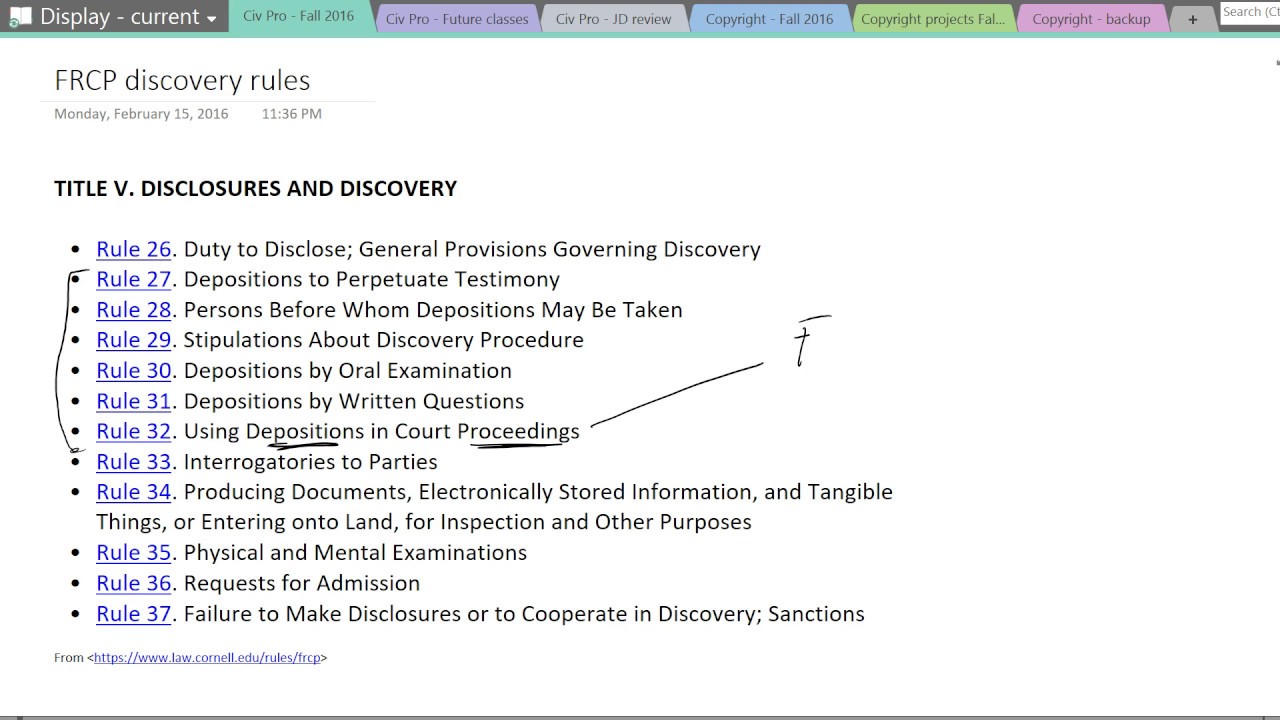Open Rule 36 Requests for Admission link
The width and height of the screenshot is (1280, 720).
click(x=134, y=583)
